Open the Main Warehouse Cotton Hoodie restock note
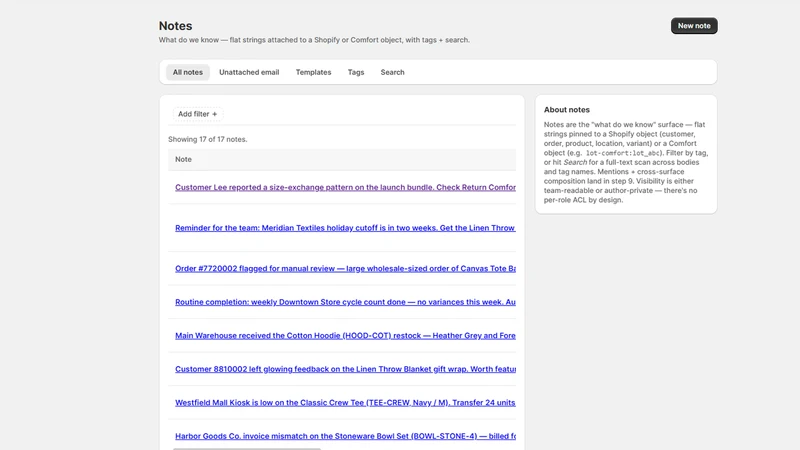Viewport: 800px width, 450px height. click(x=345, y=336)
